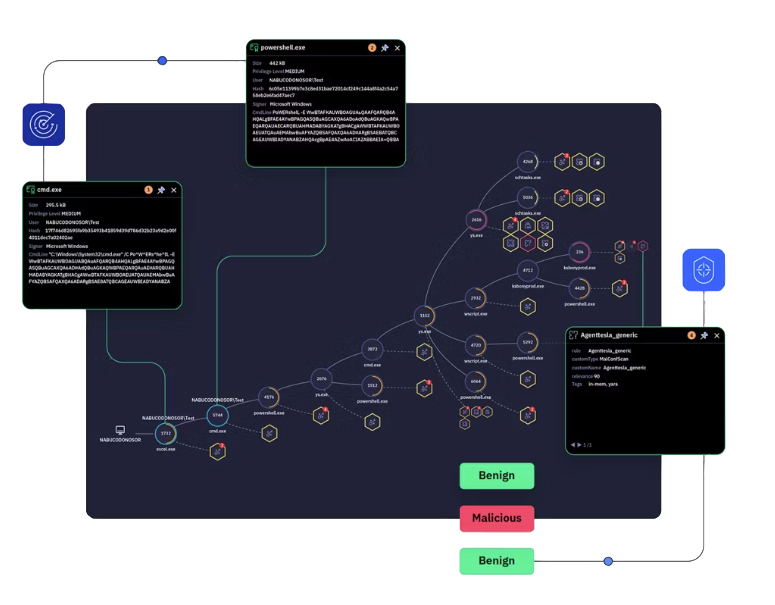Select the powershell.exe node 6064
The height and width of the screenshot is (605, 775).
point(477,381)
